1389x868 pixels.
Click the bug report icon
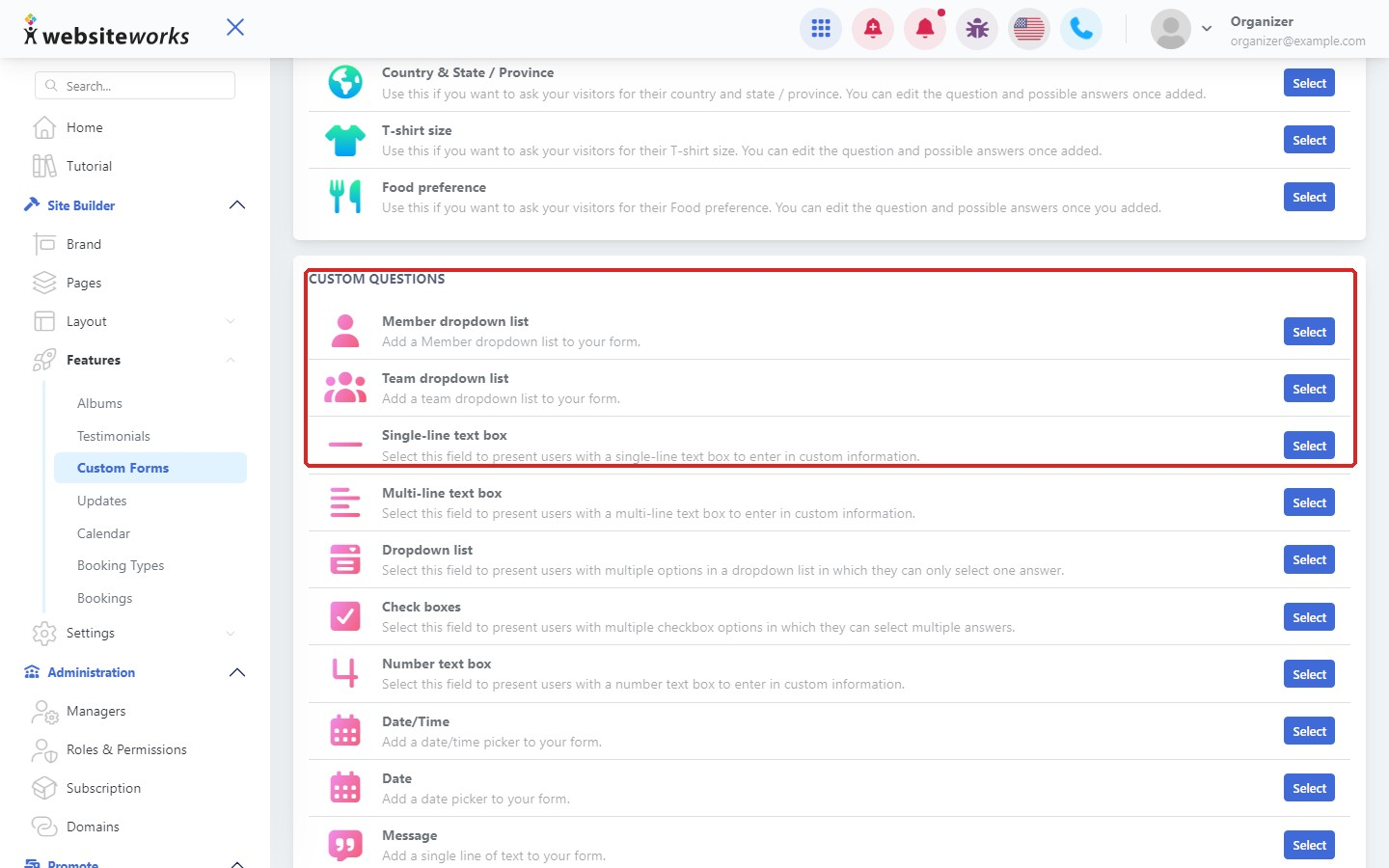tap(977, 29)
